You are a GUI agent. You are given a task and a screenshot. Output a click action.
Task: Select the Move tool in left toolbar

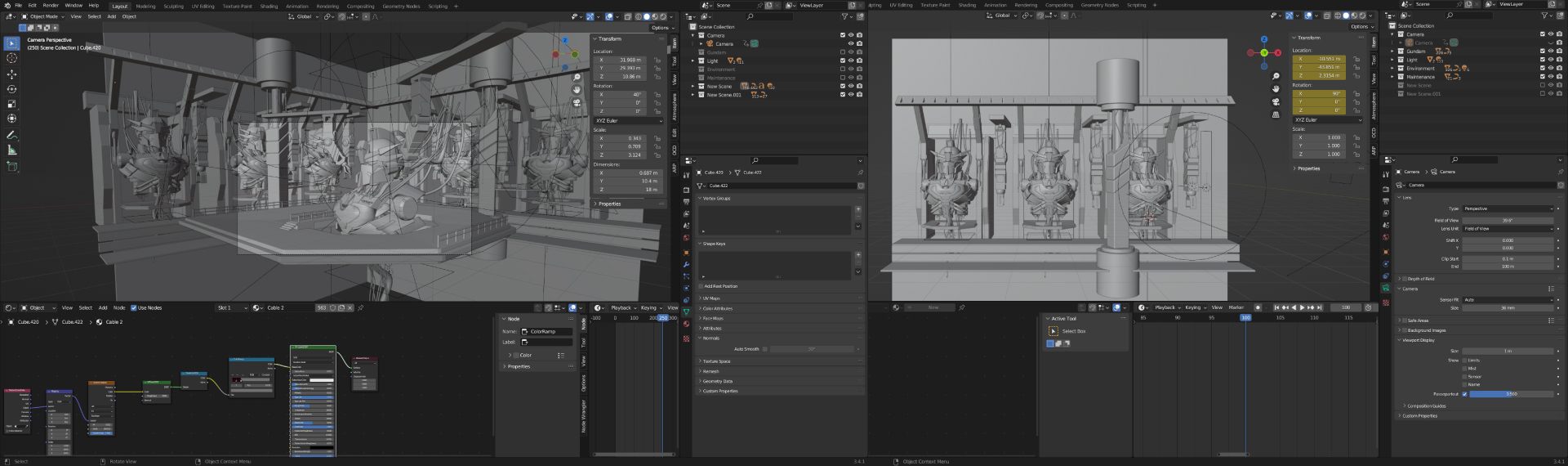tap(11, 74)
